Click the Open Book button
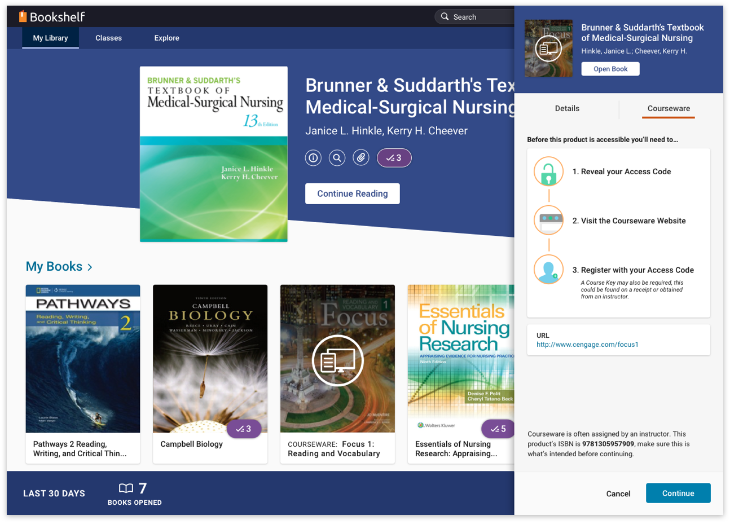 coord(610,69)
